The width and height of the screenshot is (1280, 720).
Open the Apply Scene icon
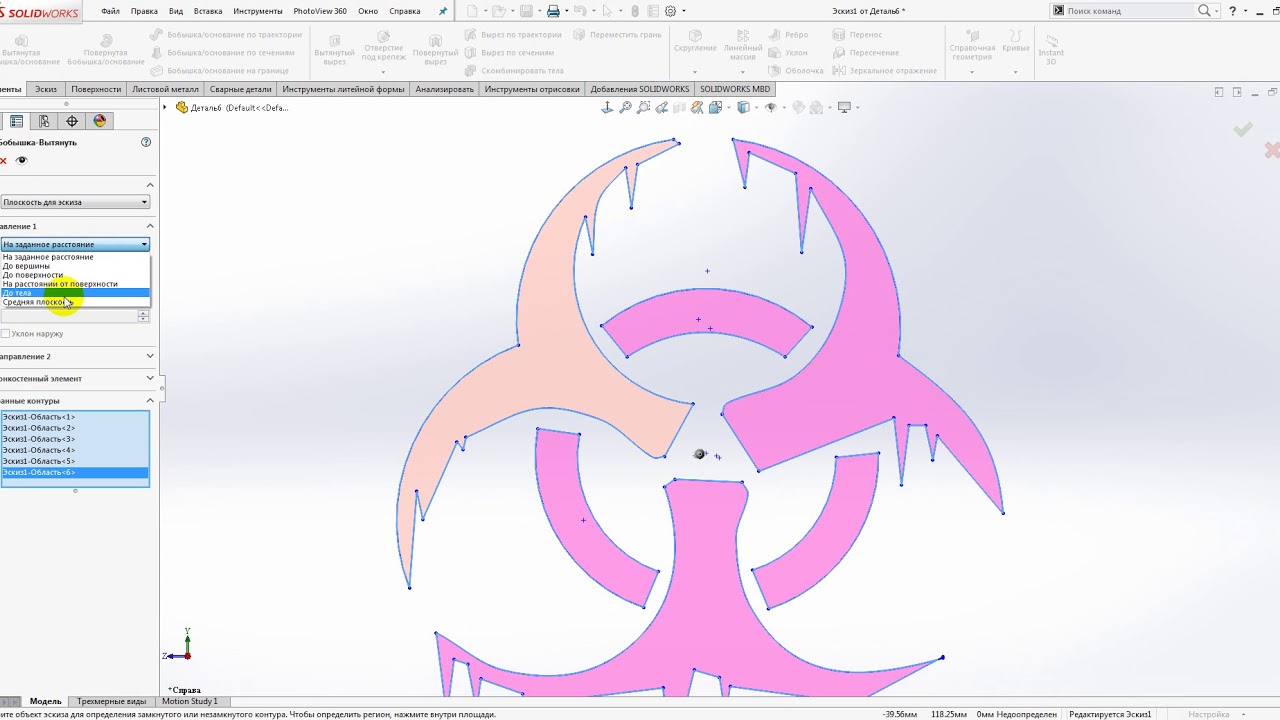coord(817,108)
